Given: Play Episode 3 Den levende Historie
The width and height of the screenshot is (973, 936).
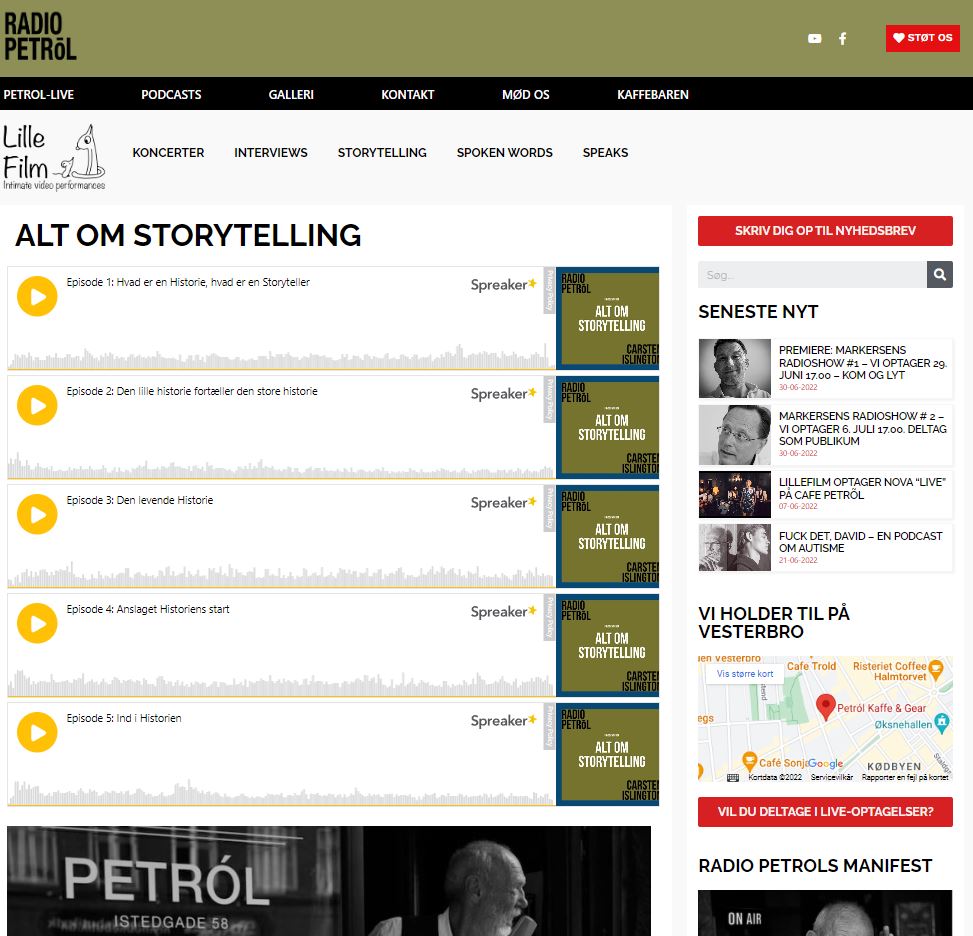Looking at the screenshot, I should (x=37, y=514).
